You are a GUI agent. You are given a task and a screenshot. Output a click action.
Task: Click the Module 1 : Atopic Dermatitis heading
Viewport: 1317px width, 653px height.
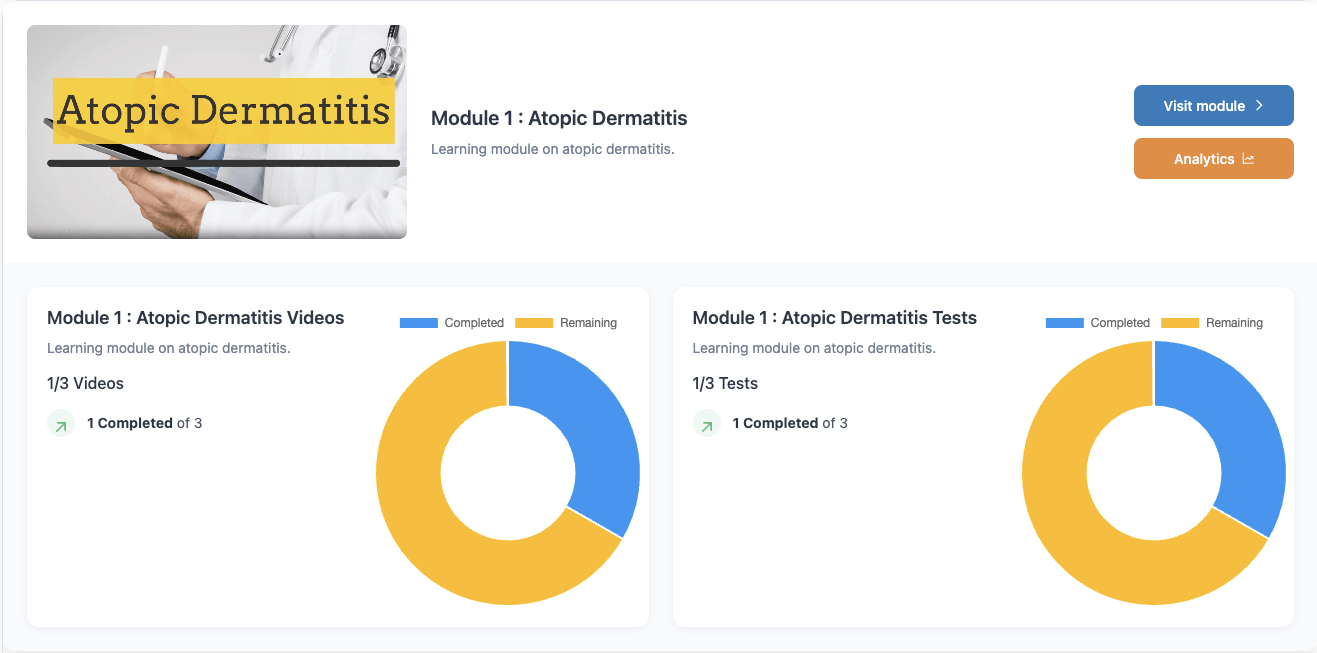[559, 118]
